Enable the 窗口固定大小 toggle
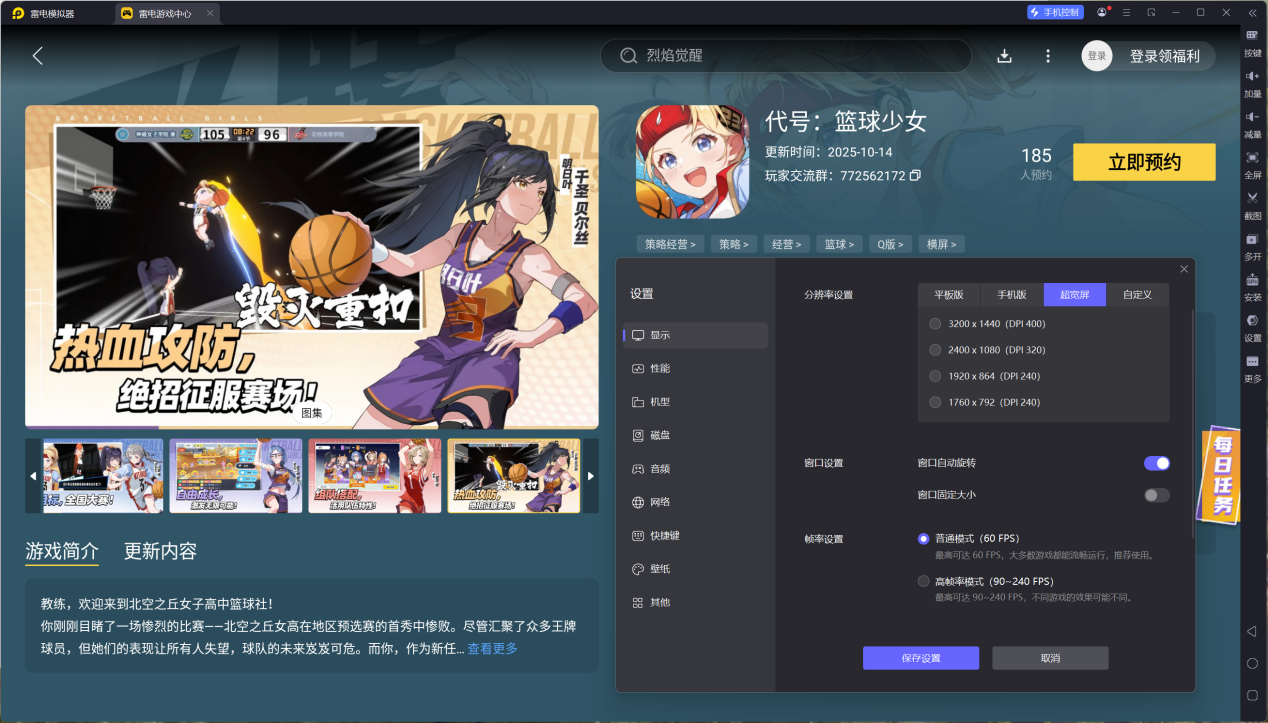 [1156, 495]
